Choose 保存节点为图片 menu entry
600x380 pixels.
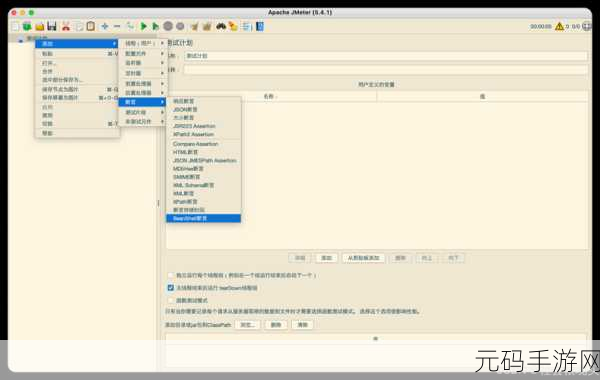[x=77, y=90]
